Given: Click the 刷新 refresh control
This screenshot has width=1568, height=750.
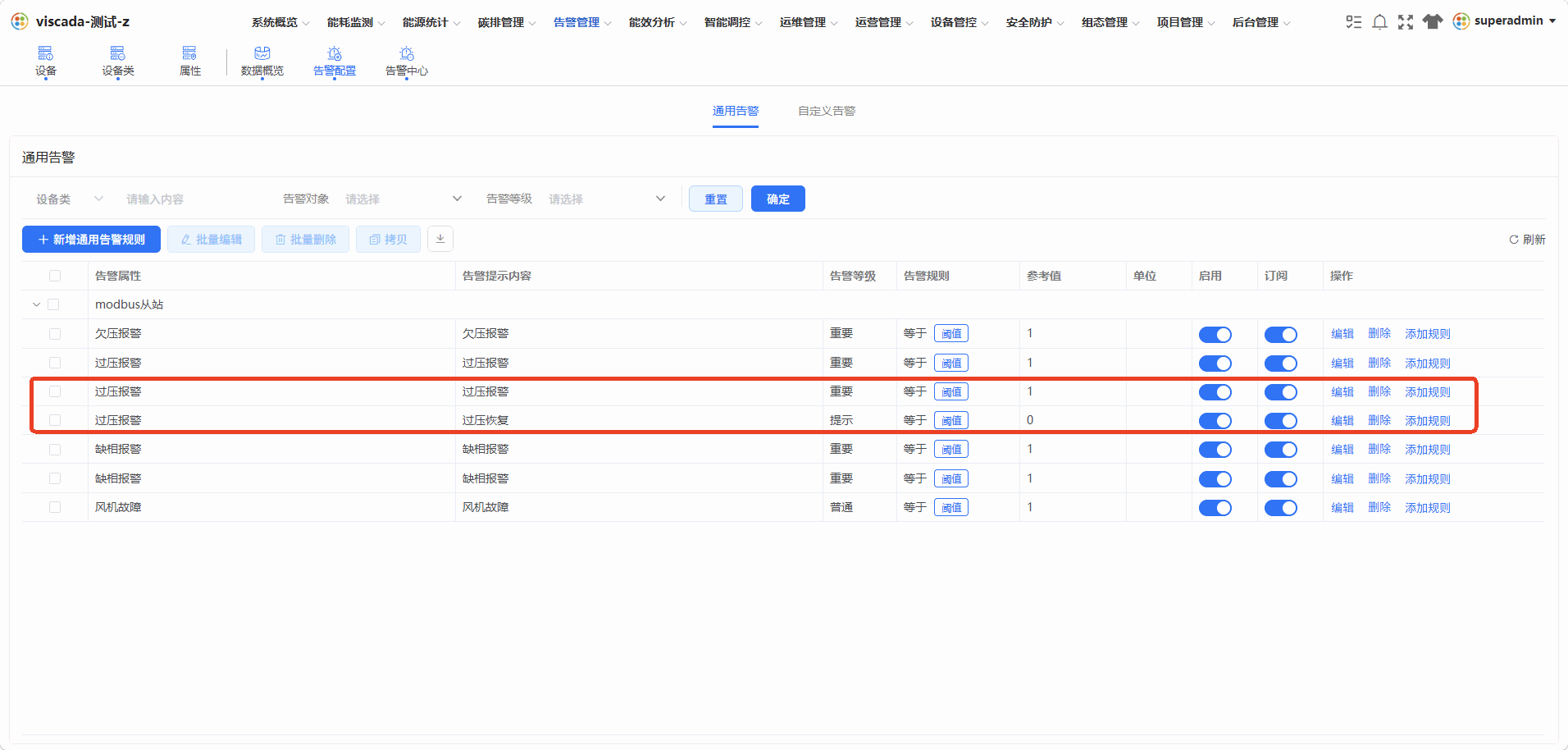Looking at the screenshot, I should point(1527,240).
